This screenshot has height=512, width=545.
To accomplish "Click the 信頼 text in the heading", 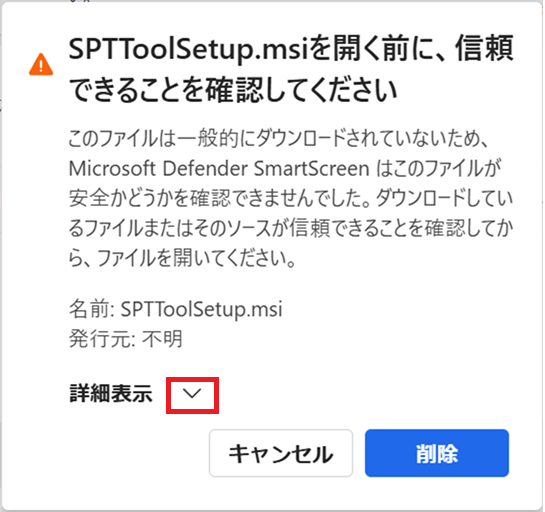I will (484, 48).
